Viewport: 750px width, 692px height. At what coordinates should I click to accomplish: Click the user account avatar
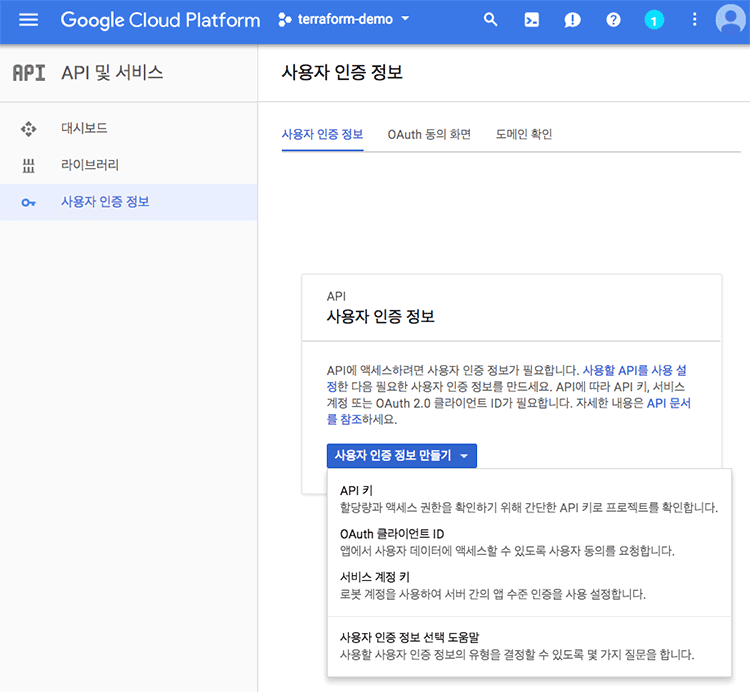point(730,20)
